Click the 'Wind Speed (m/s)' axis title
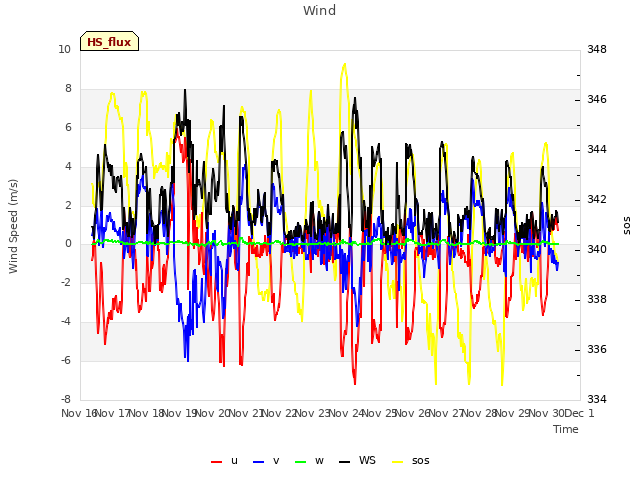 point(13,226)
